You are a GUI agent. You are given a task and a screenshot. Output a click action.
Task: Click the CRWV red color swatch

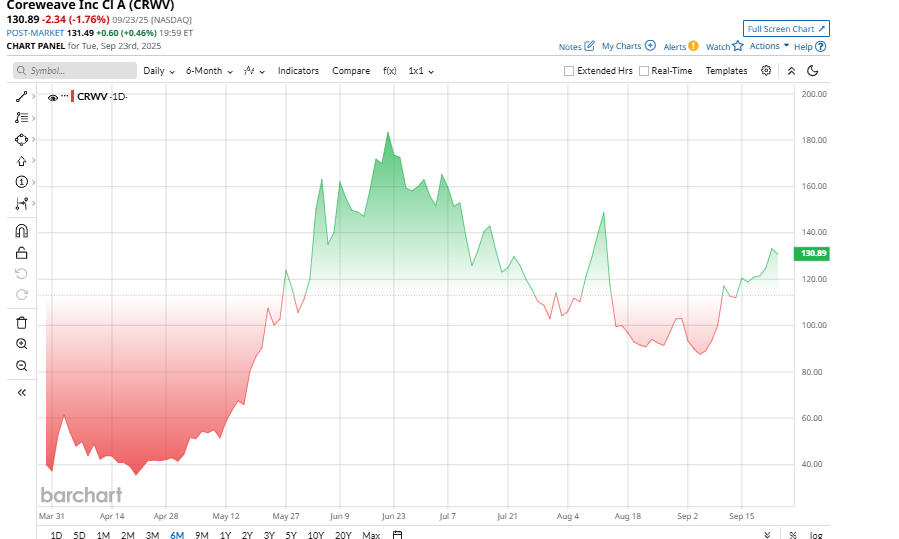pyautogui.click(x=72, y=96)
